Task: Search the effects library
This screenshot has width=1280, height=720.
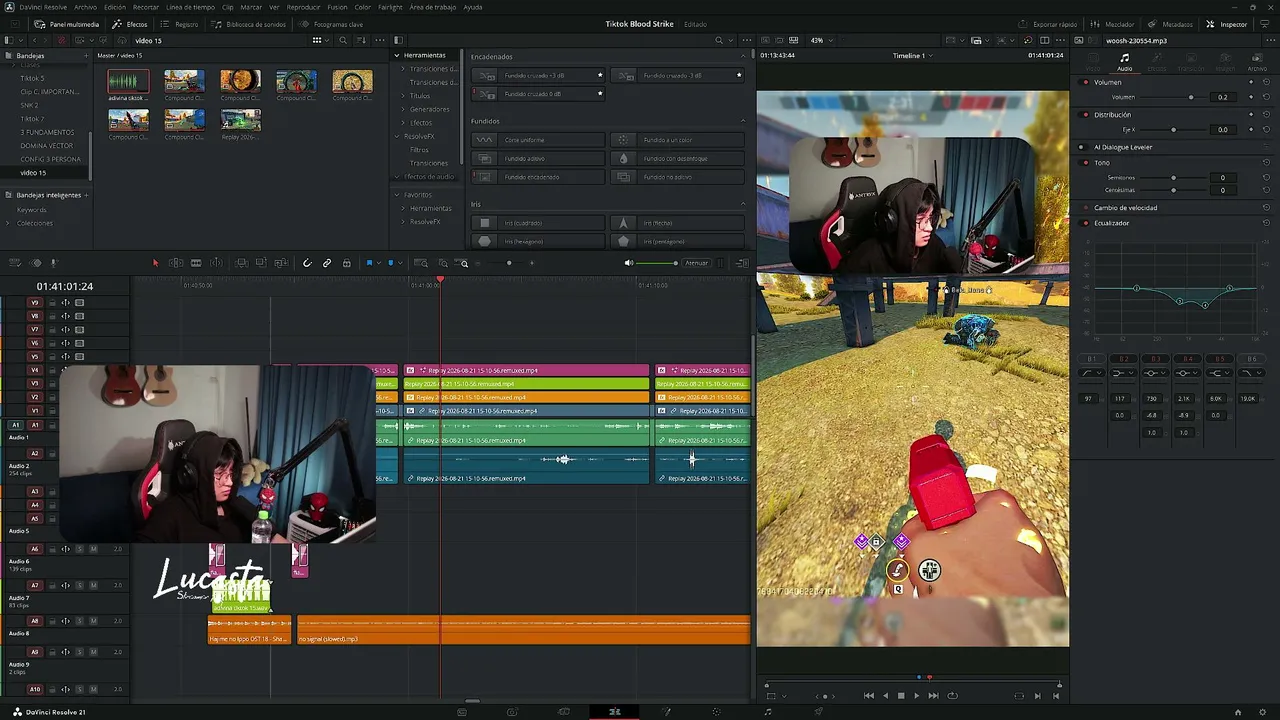Action: click(719, 41)
